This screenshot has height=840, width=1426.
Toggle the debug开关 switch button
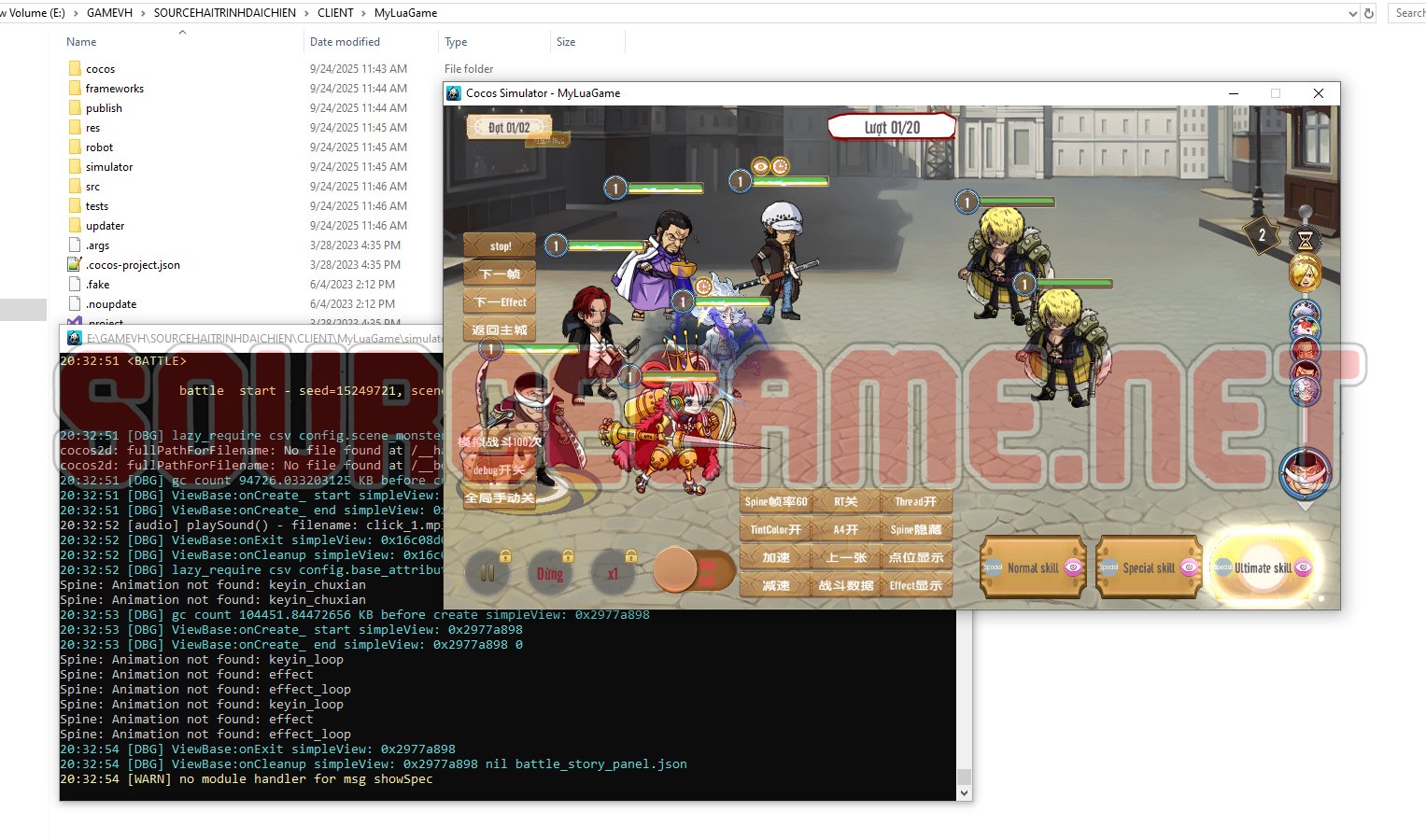[x=499, y=470]
